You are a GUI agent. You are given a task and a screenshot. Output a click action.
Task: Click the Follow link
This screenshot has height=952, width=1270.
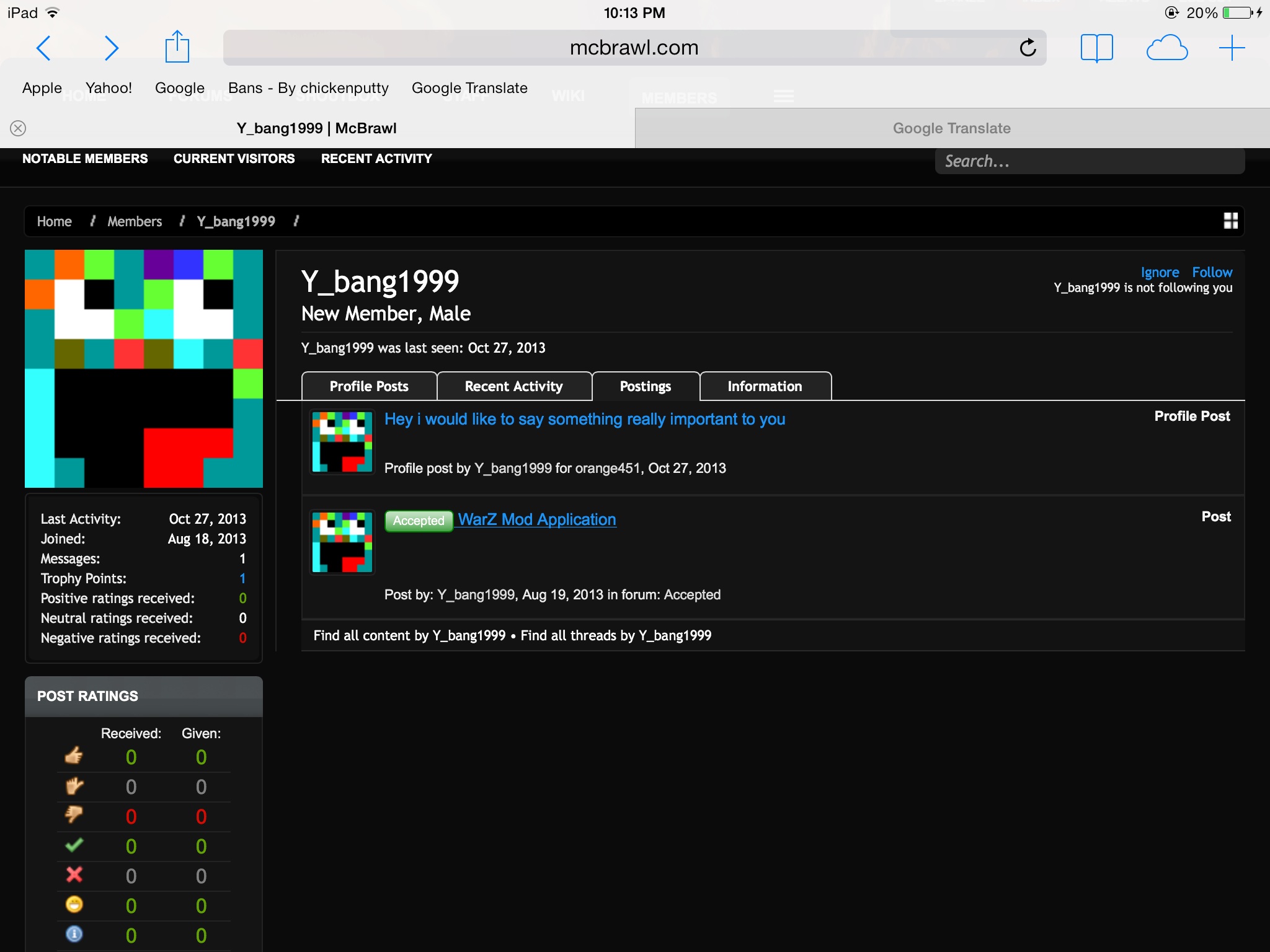click(1212, 272)
